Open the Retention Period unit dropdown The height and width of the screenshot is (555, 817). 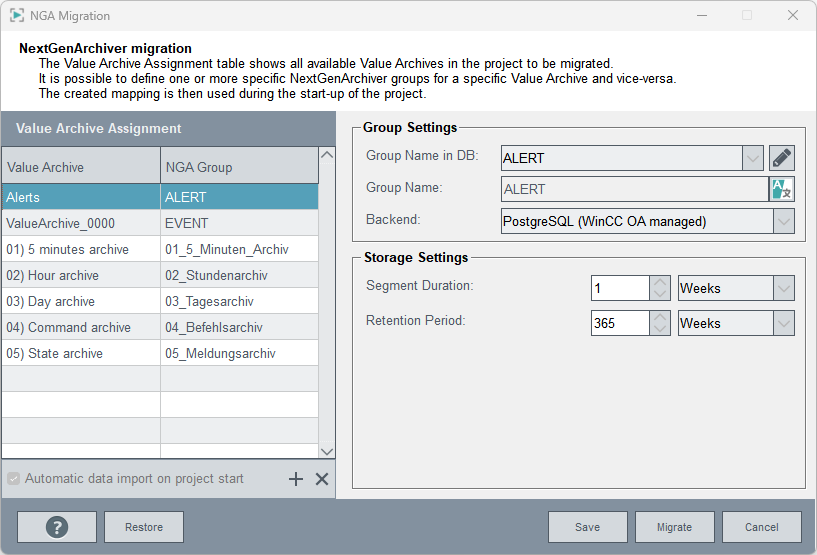point(784,324)
